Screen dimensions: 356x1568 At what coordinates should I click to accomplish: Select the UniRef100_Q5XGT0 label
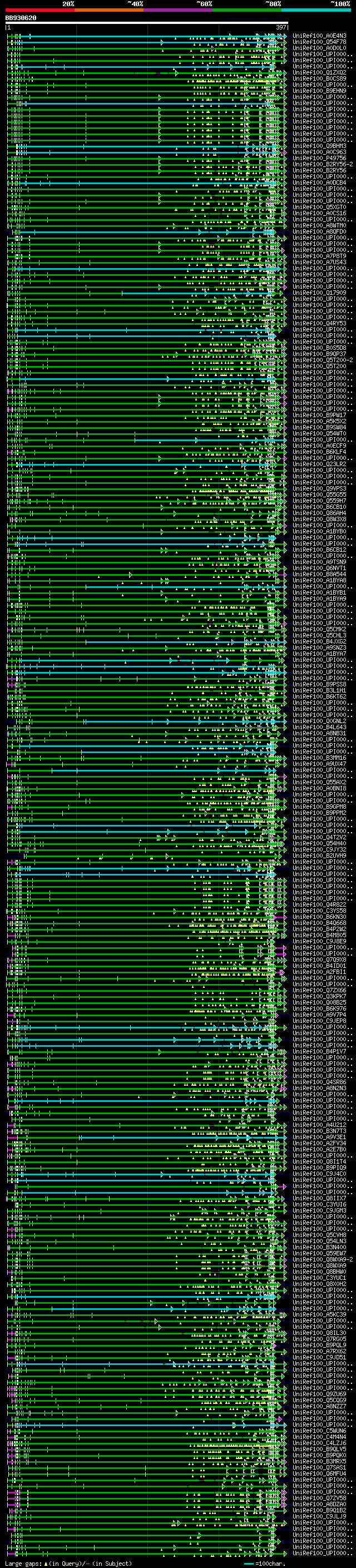[319, 207]
